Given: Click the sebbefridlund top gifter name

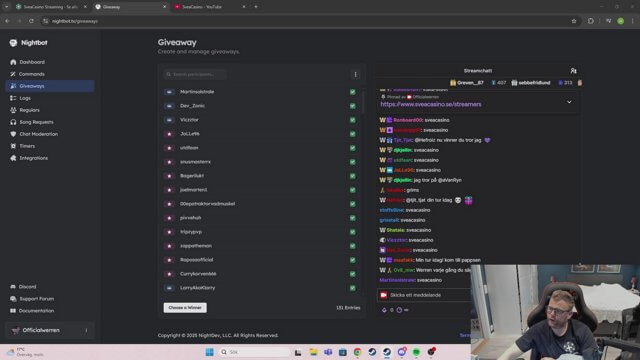Looking at the screenshot, I should click(534, 83).
